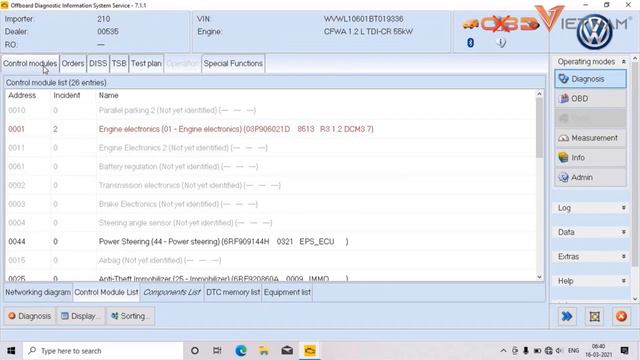Viewport: 640px width, 360px height.
Task: Expand the Data section
Action: pos(623,232)
